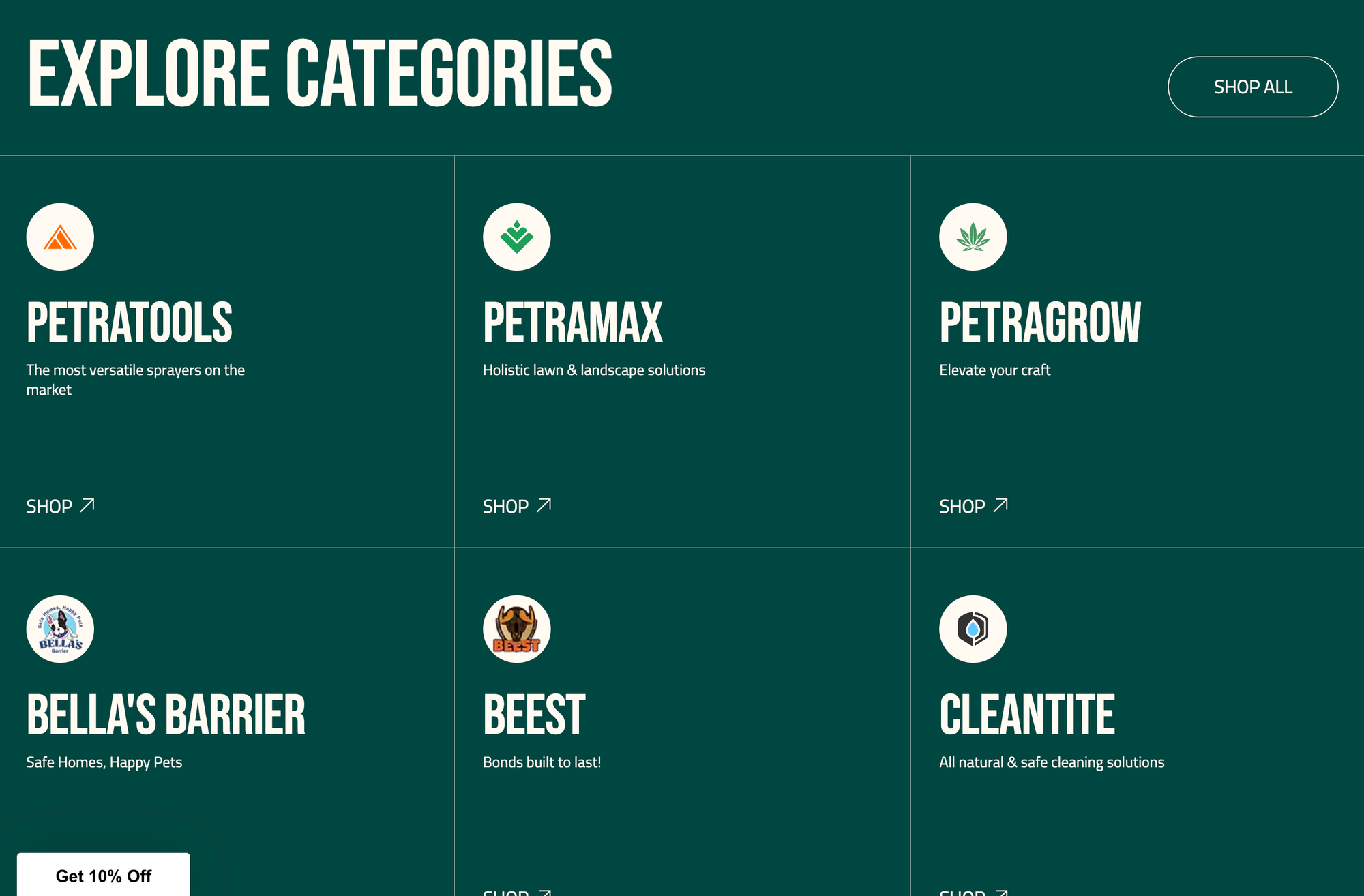Click the CleanTite water drop logo icon
Image resolution: width=1364 pixels, height=896 pixels.
pyautogui.click(x=973, y=629)
